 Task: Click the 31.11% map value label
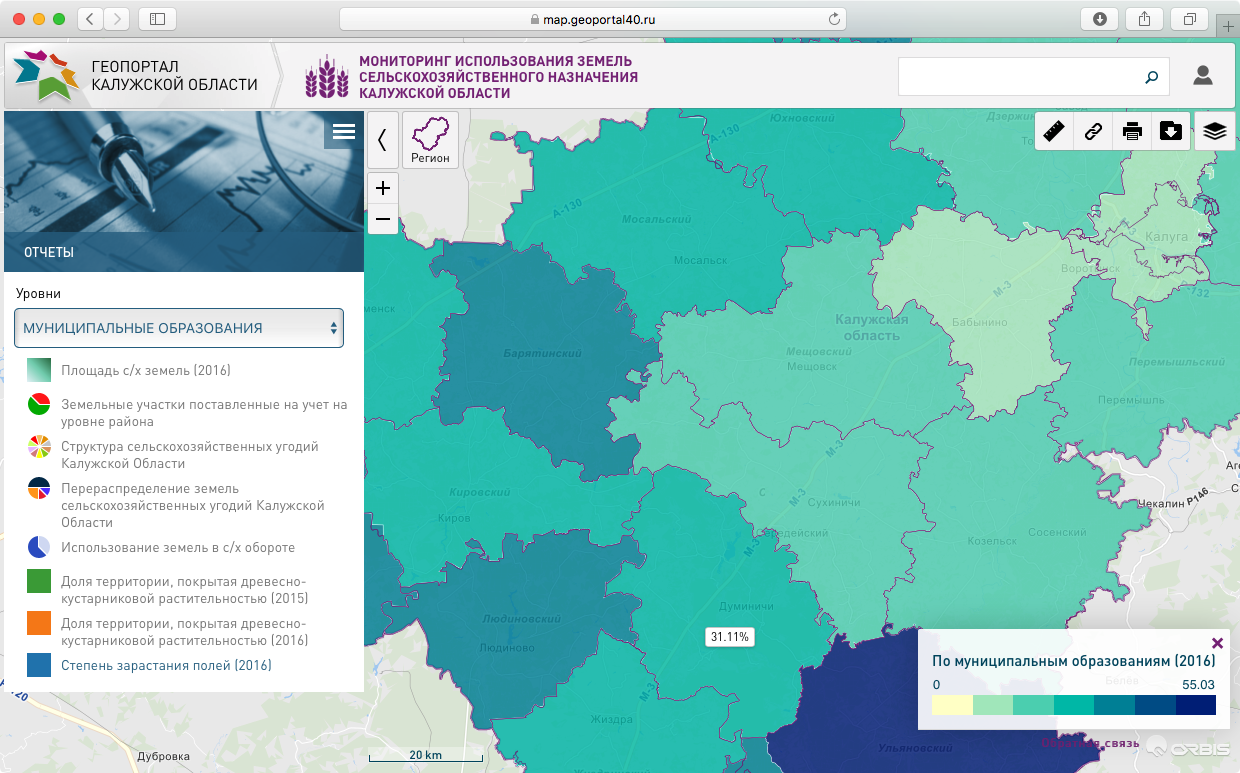point(729,636)
